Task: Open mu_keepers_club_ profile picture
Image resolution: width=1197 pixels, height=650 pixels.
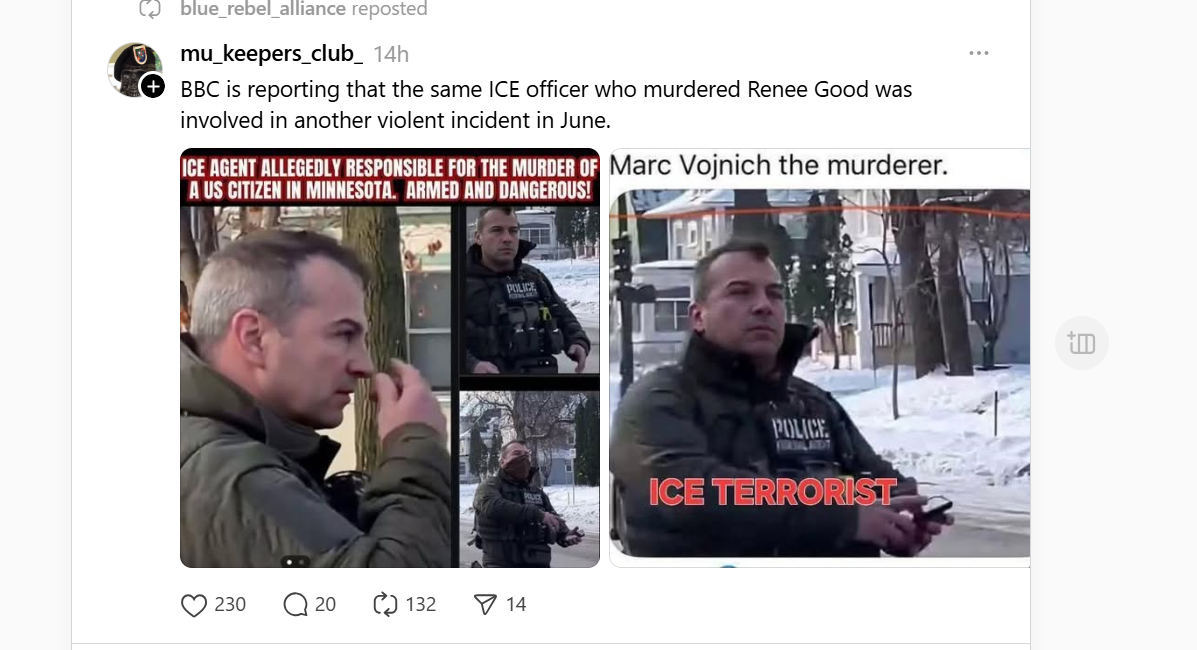Action: coord(135,70)
